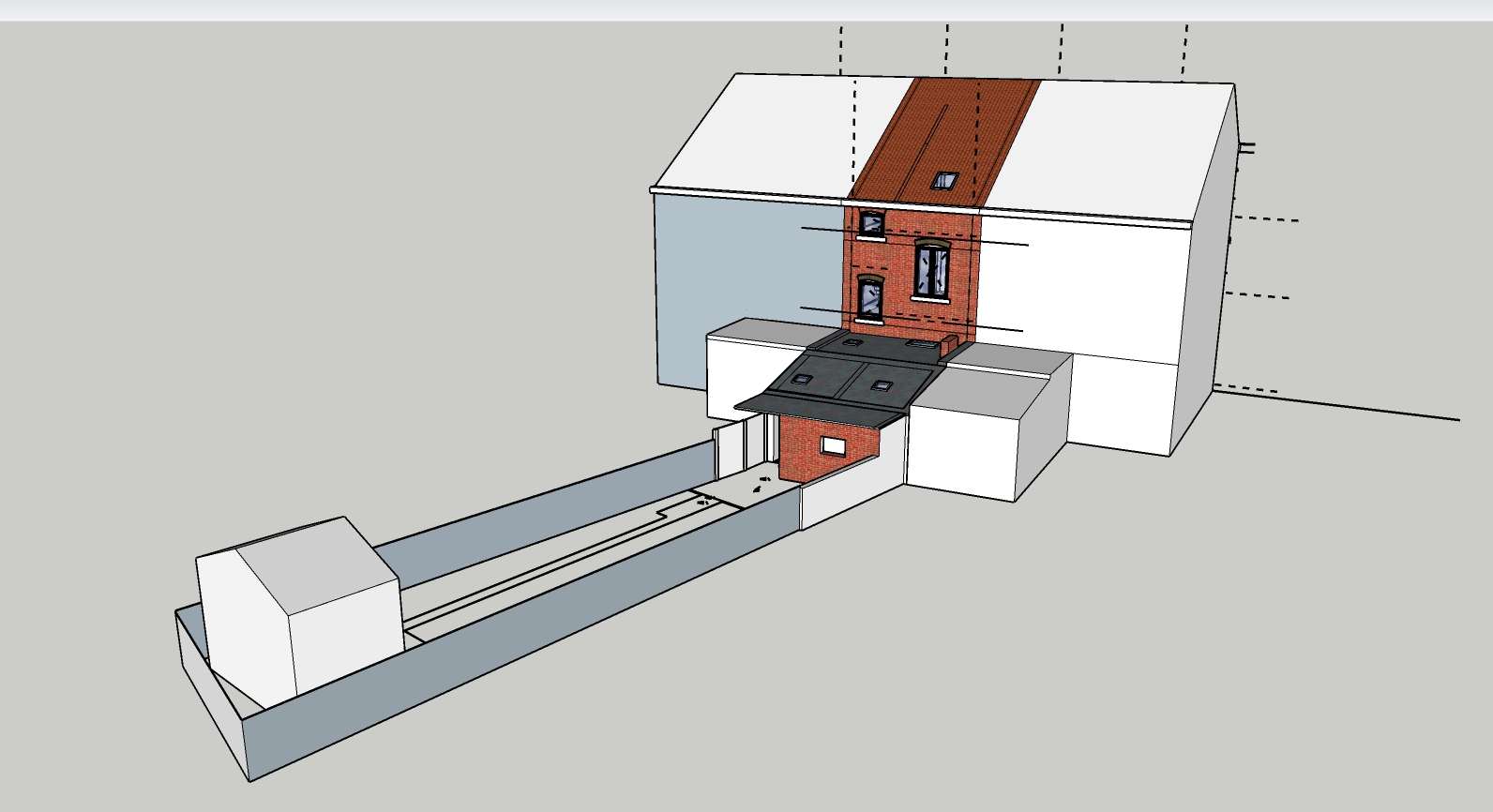This screenshot has width=1493, height=812.
Task: Select the lower-left arched window on the brick facade
Action: click(871, 298)
